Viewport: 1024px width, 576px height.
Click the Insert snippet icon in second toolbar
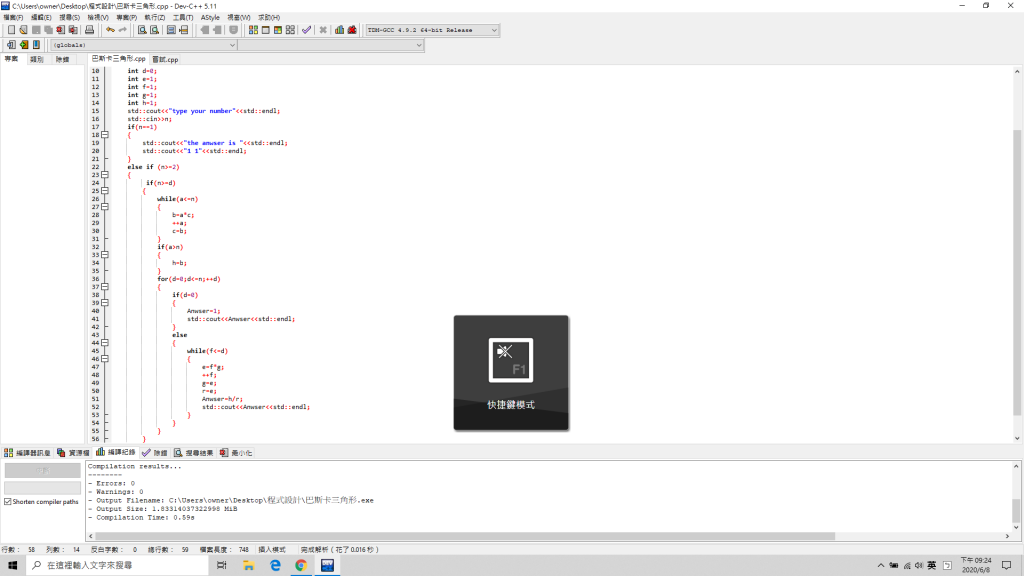tap(11, 45)
